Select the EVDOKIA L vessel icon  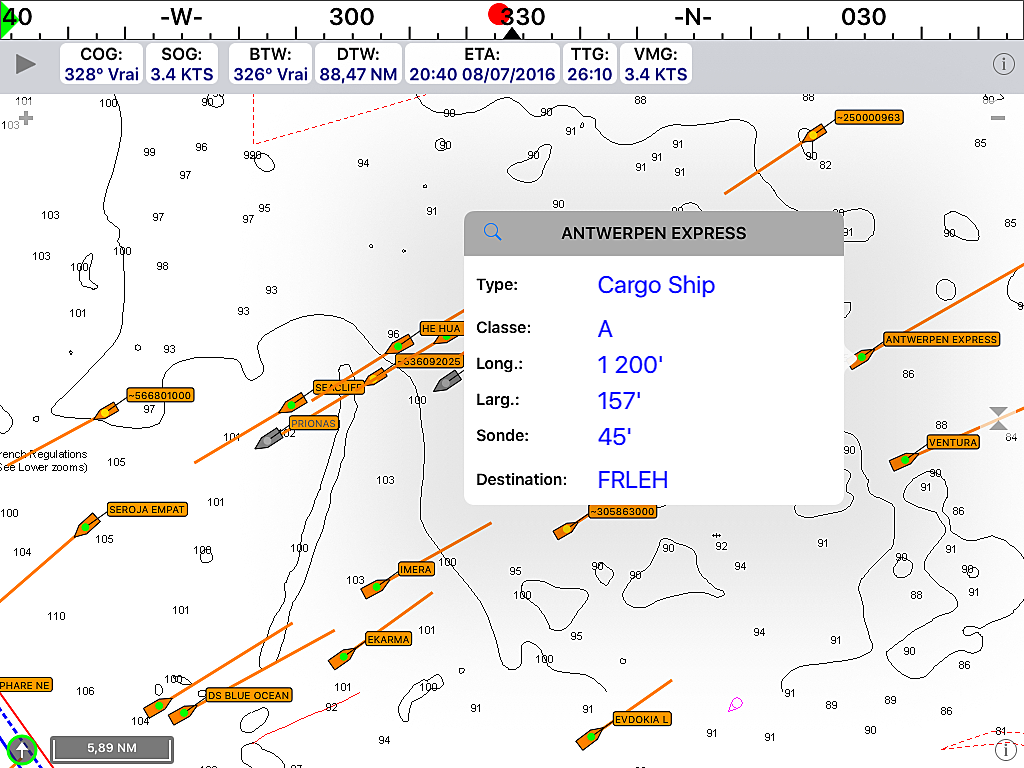[590, 738]
